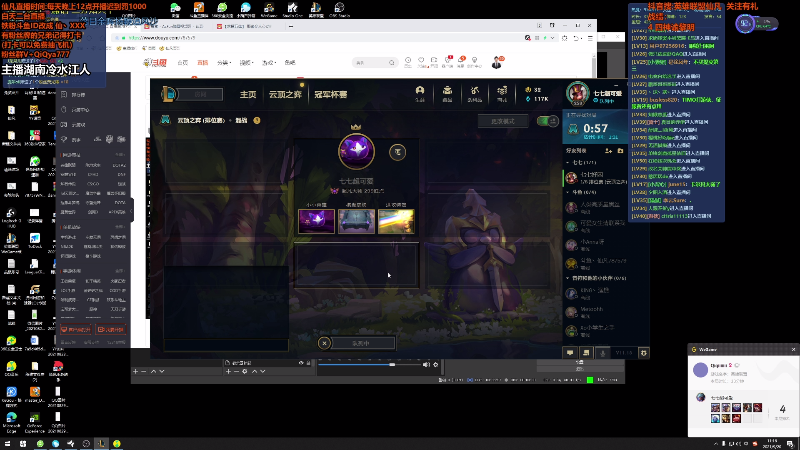Collapse the 七七 friend group
Image resolution: width=800 pixels, height=450 pixels.
[568, 162]
